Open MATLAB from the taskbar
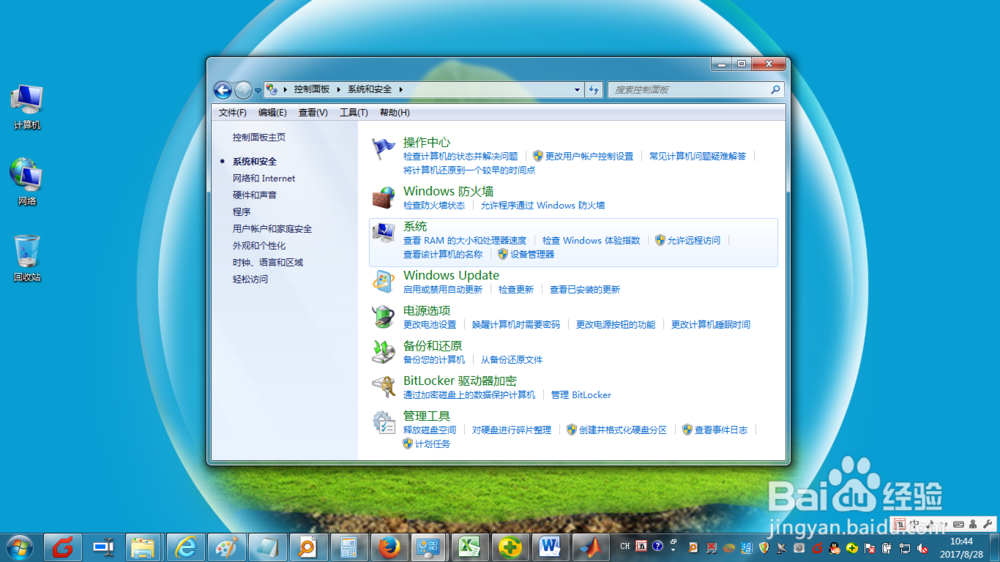Viewport: 1000px width, 562px height. click(x=591, y=547)
